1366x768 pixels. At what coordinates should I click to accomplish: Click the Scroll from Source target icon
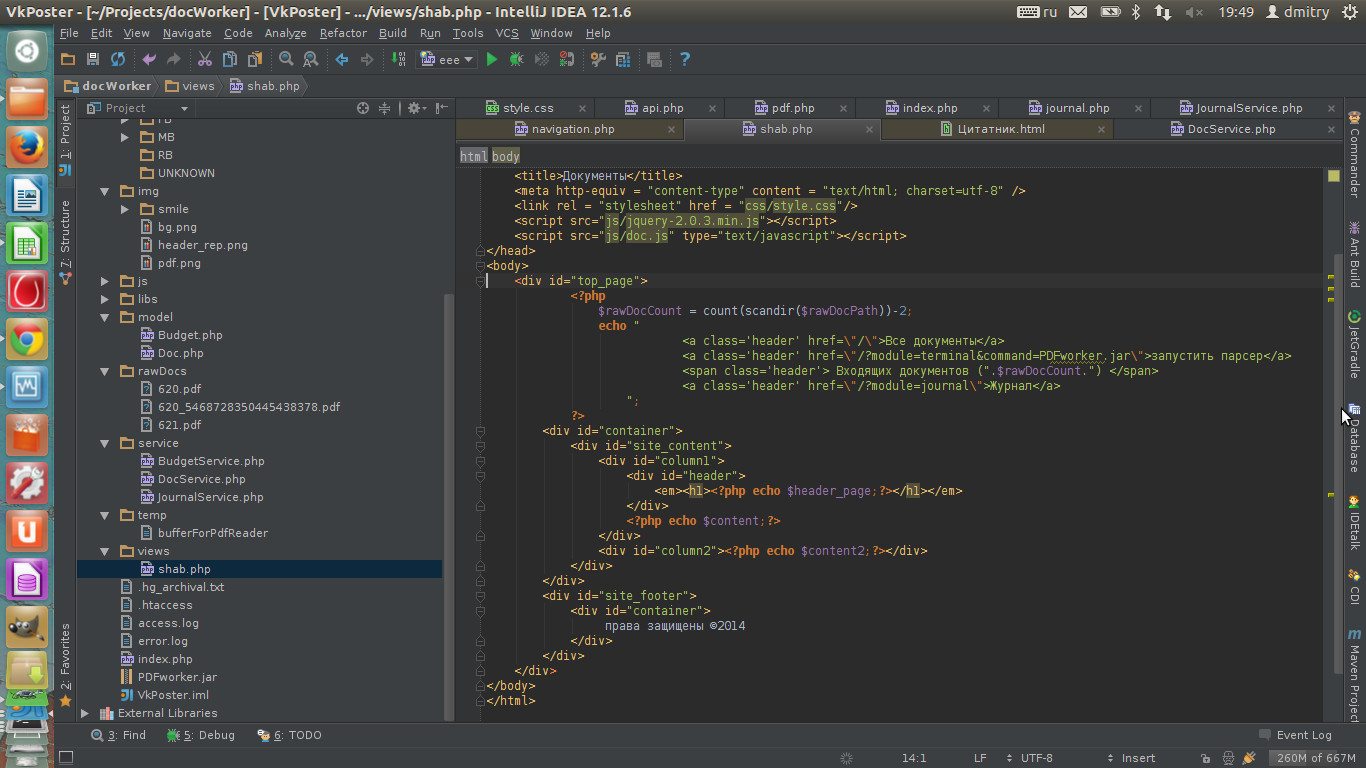coord(363,108)
